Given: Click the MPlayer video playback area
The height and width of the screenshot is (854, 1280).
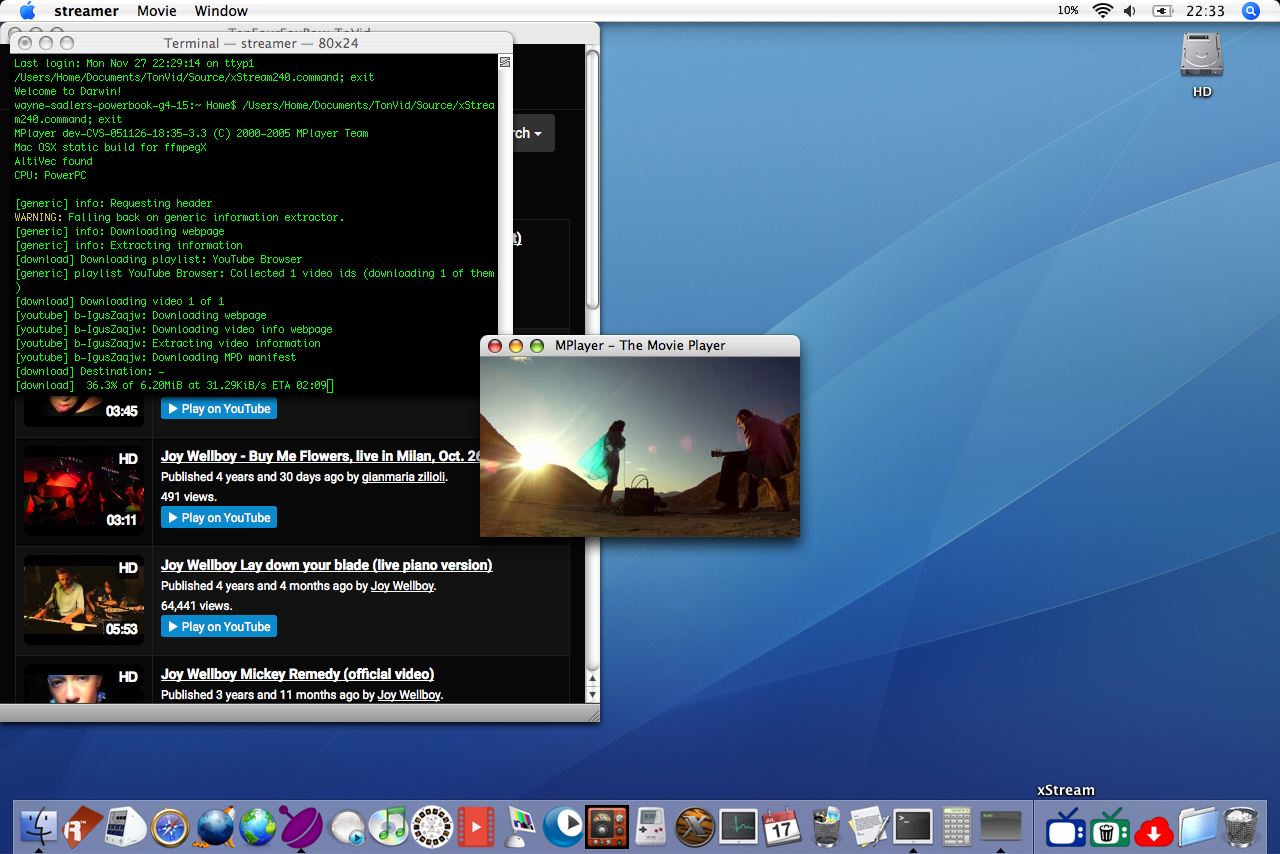Looking at the screenshot, I should point(640,446).
